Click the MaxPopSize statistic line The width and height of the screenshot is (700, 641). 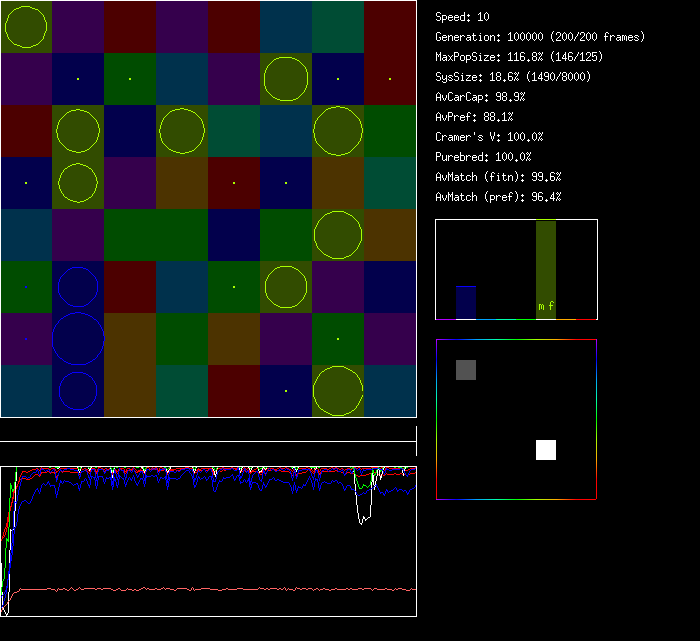[519, 57]
